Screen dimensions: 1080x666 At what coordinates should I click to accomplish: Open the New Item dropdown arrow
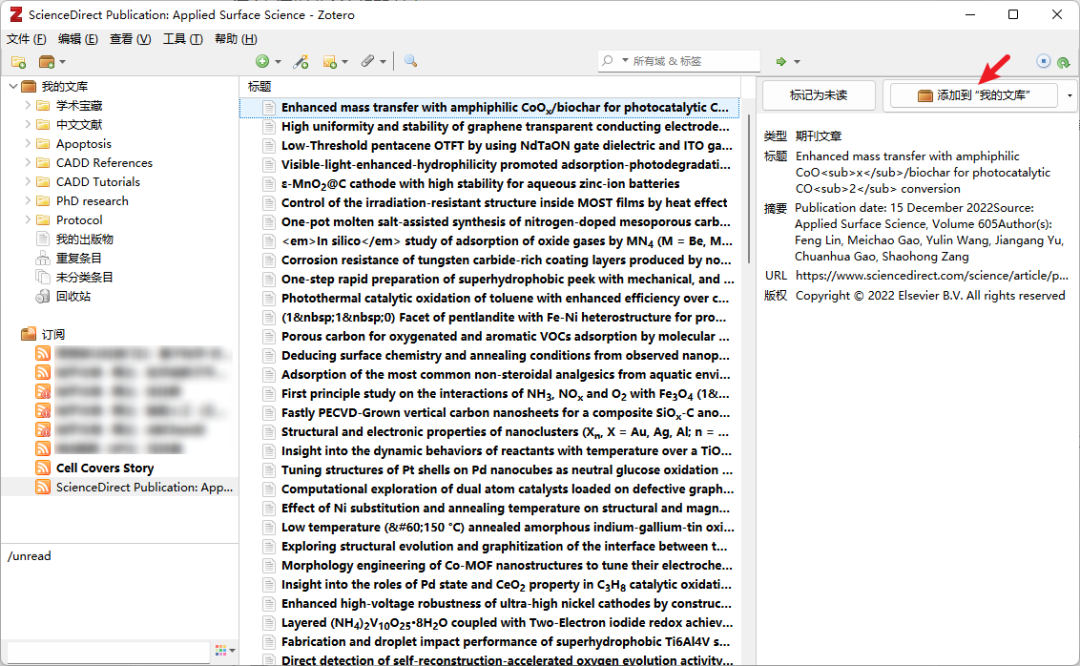[x=278, y=62]
